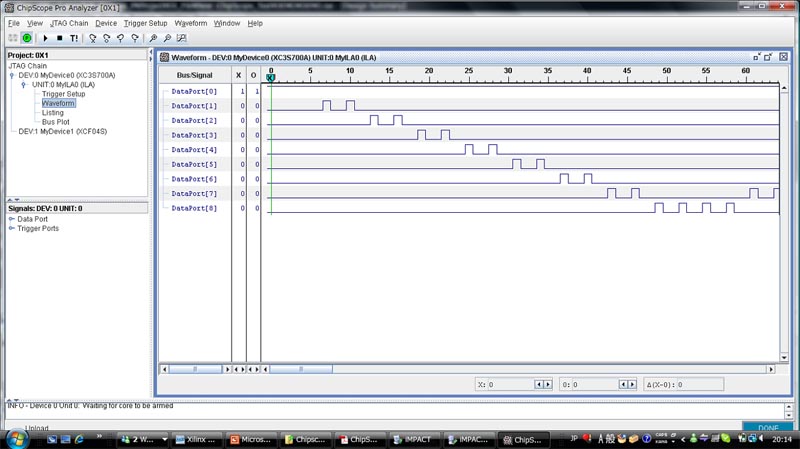Screen dimensions: 800x449
Task: Open the Window menu
Action: pos(227,23)
